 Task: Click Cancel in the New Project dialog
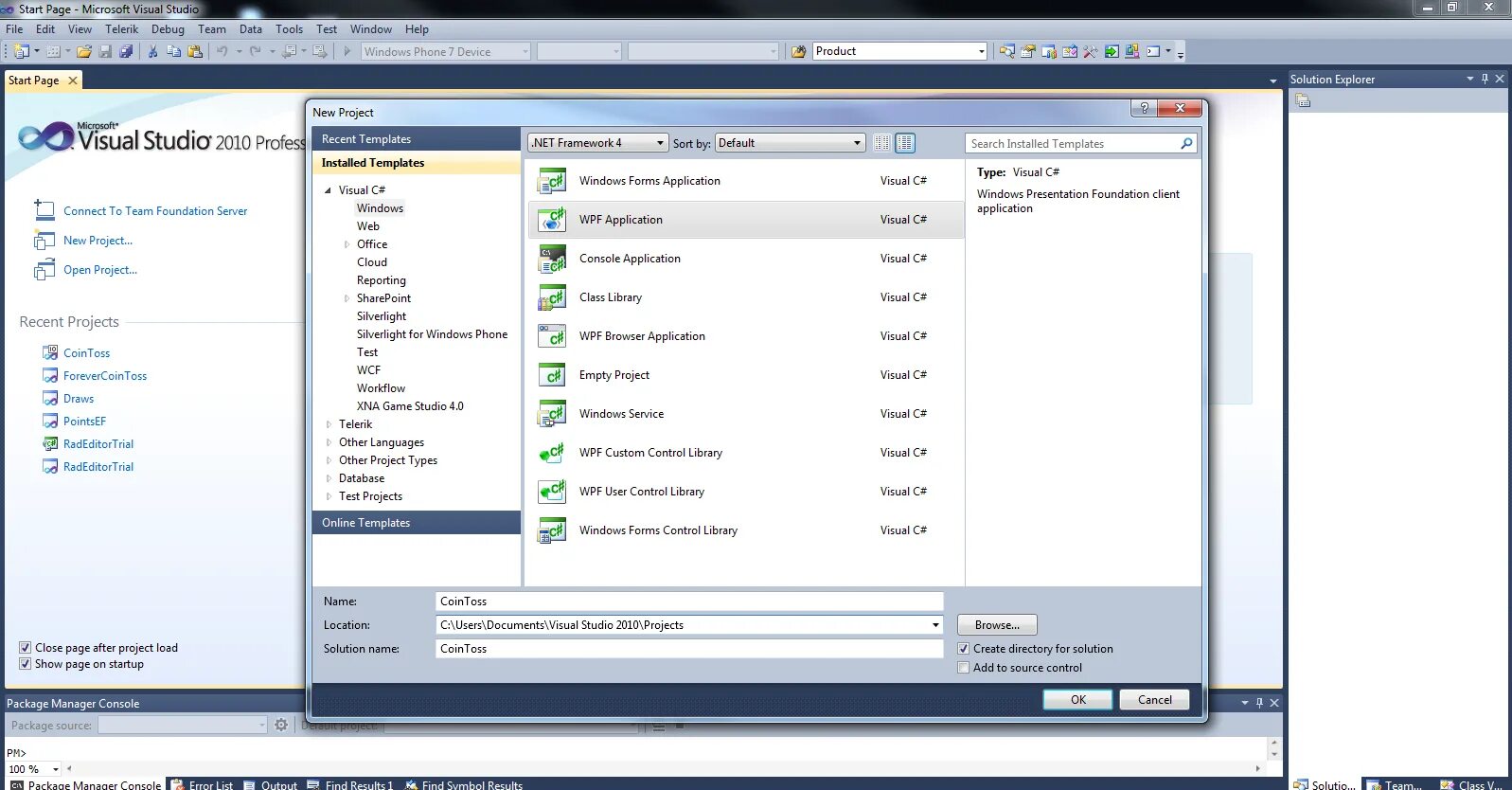pos(1154,700)
